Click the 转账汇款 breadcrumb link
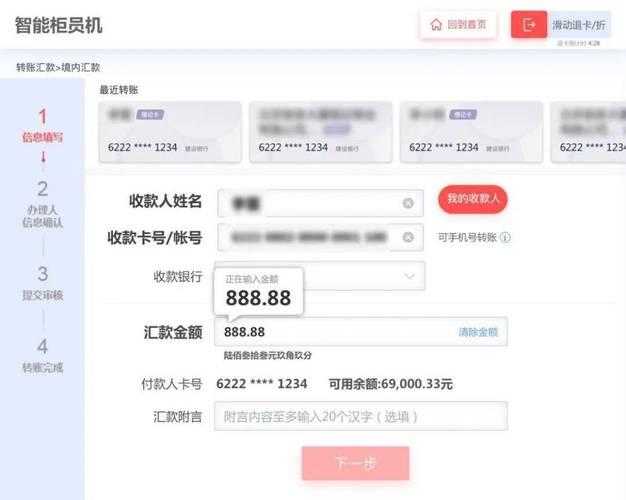 tap(35, 67)
